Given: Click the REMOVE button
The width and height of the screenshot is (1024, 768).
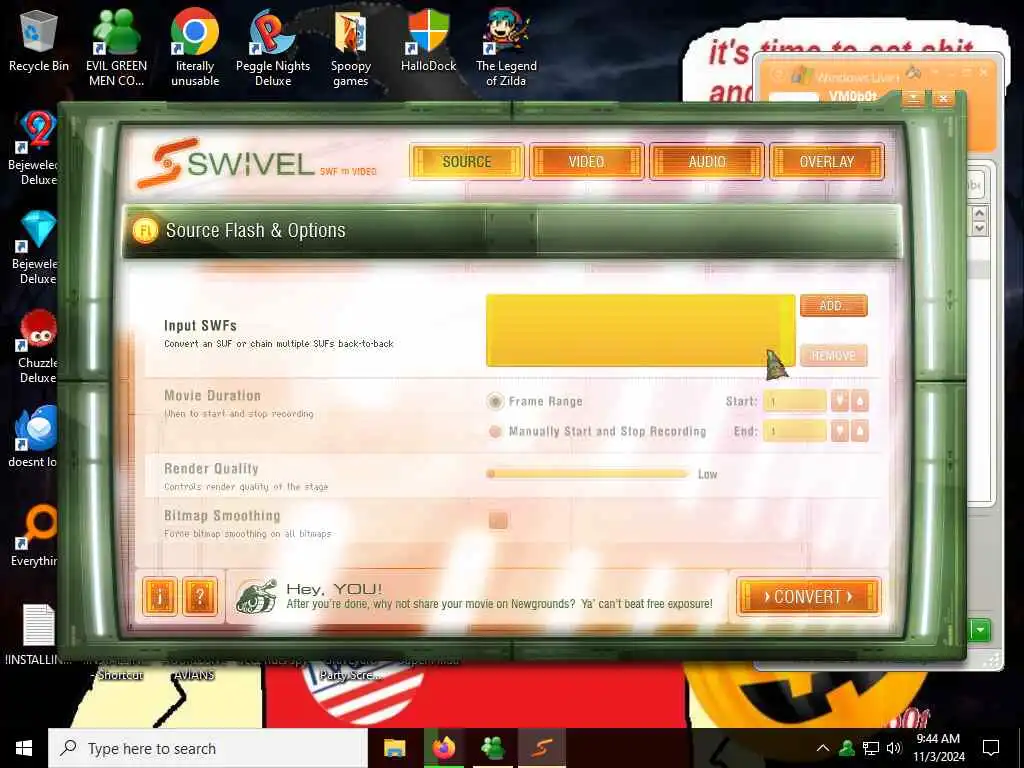Looking at the screenshot, I should [x=833, y=355].
